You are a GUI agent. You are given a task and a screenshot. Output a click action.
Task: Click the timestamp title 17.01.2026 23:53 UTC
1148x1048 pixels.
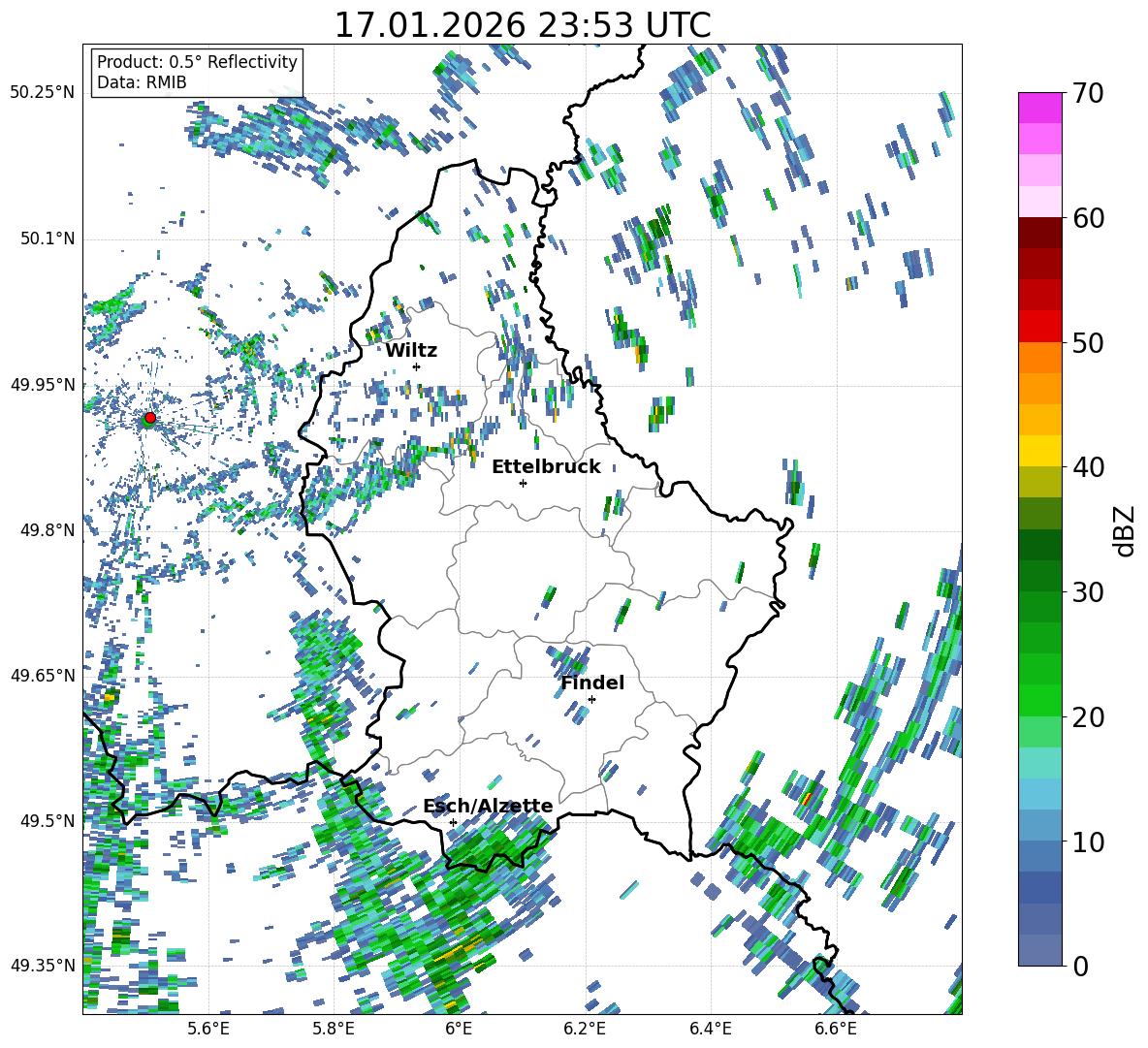[523, 25]
